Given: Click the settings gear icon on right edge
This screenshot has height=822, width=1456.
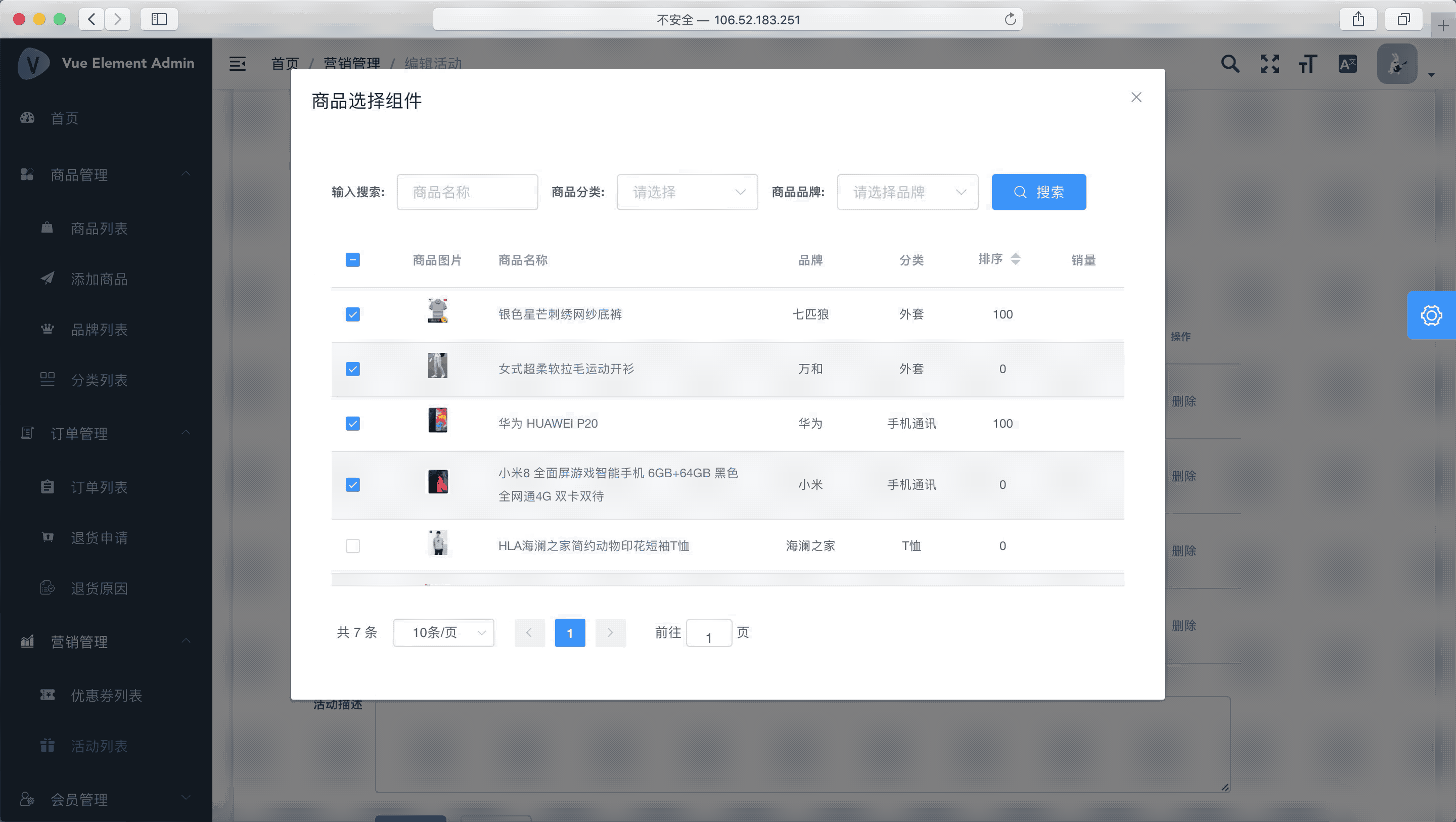Looking at the screenshot, I should 1431,315.
